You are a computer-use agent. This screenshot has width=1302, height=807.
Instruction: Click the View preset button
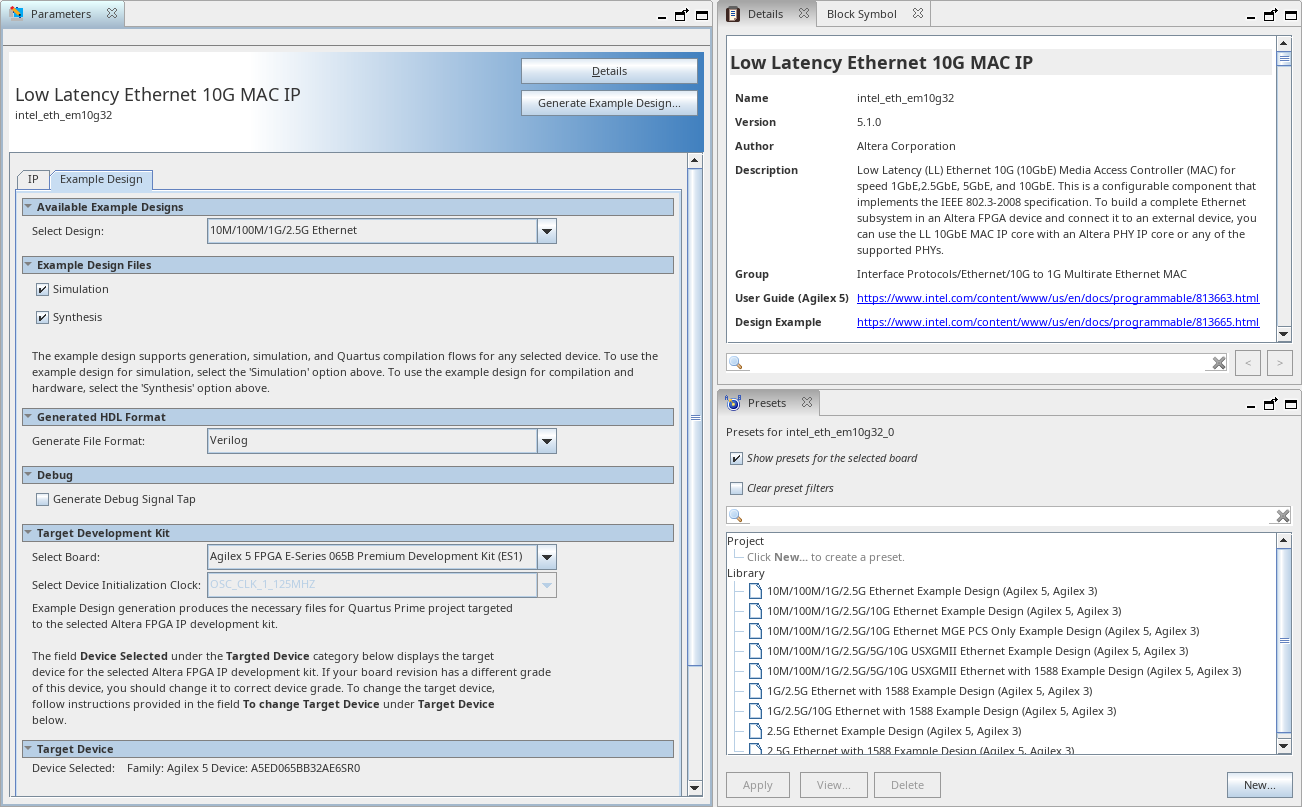833,785
